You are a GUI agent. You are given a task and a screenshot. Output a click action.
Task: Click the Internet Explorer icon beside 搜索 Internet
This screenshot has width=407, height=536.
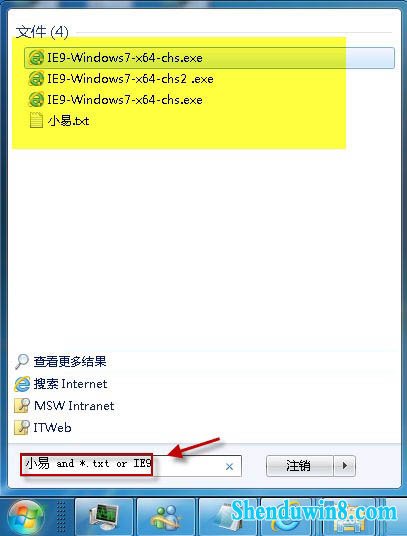coord(22,384)
